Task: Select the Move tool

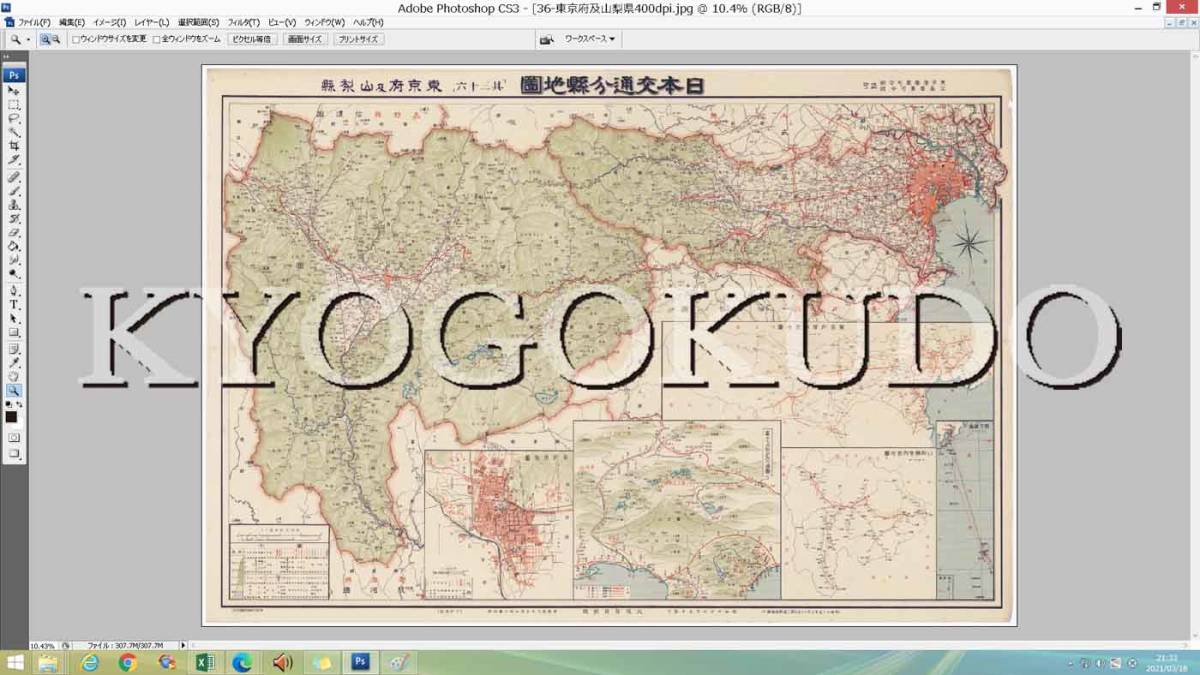Action: click(14, 90)
